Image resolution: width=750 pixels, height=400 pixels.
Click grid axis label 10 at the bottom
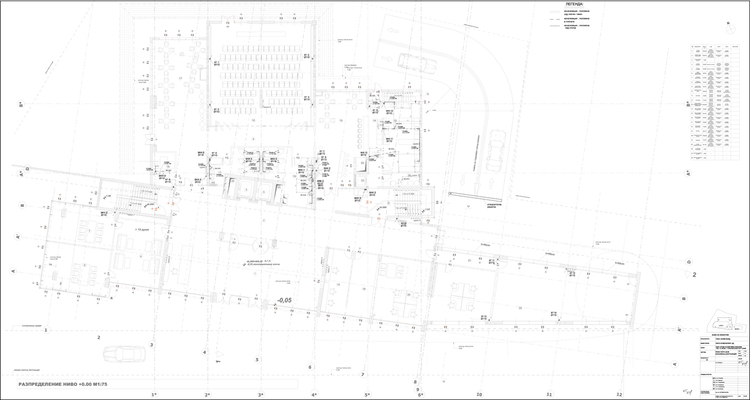[479, 395]
